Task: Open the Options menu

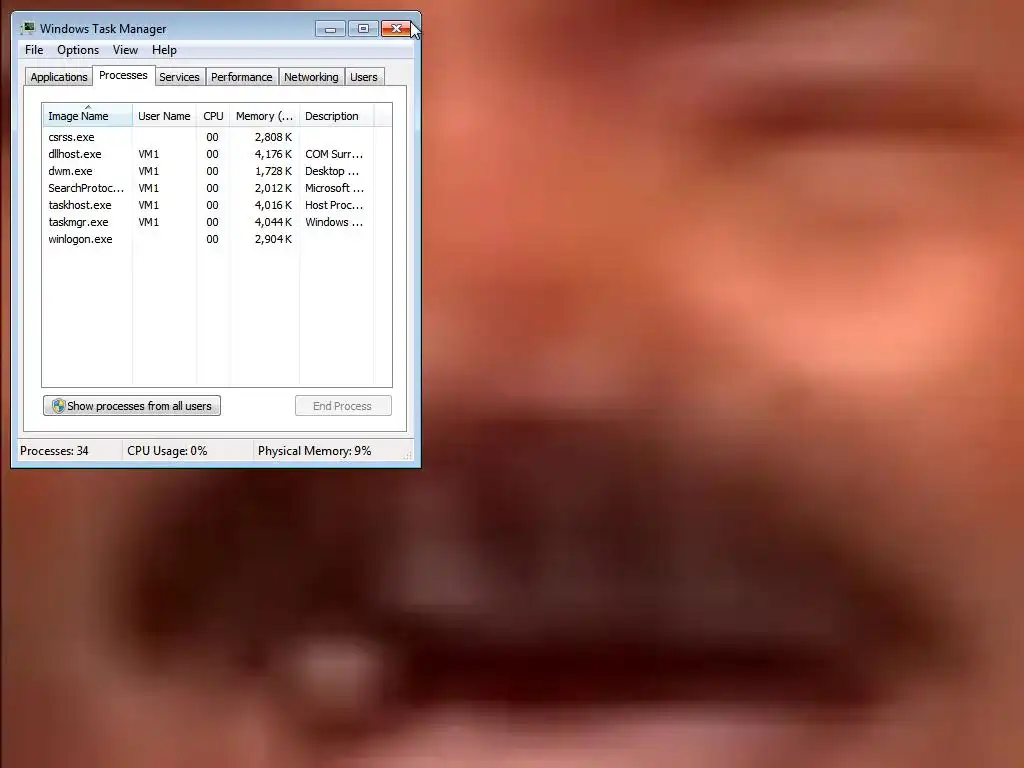Action: click(x=78, y=50)
